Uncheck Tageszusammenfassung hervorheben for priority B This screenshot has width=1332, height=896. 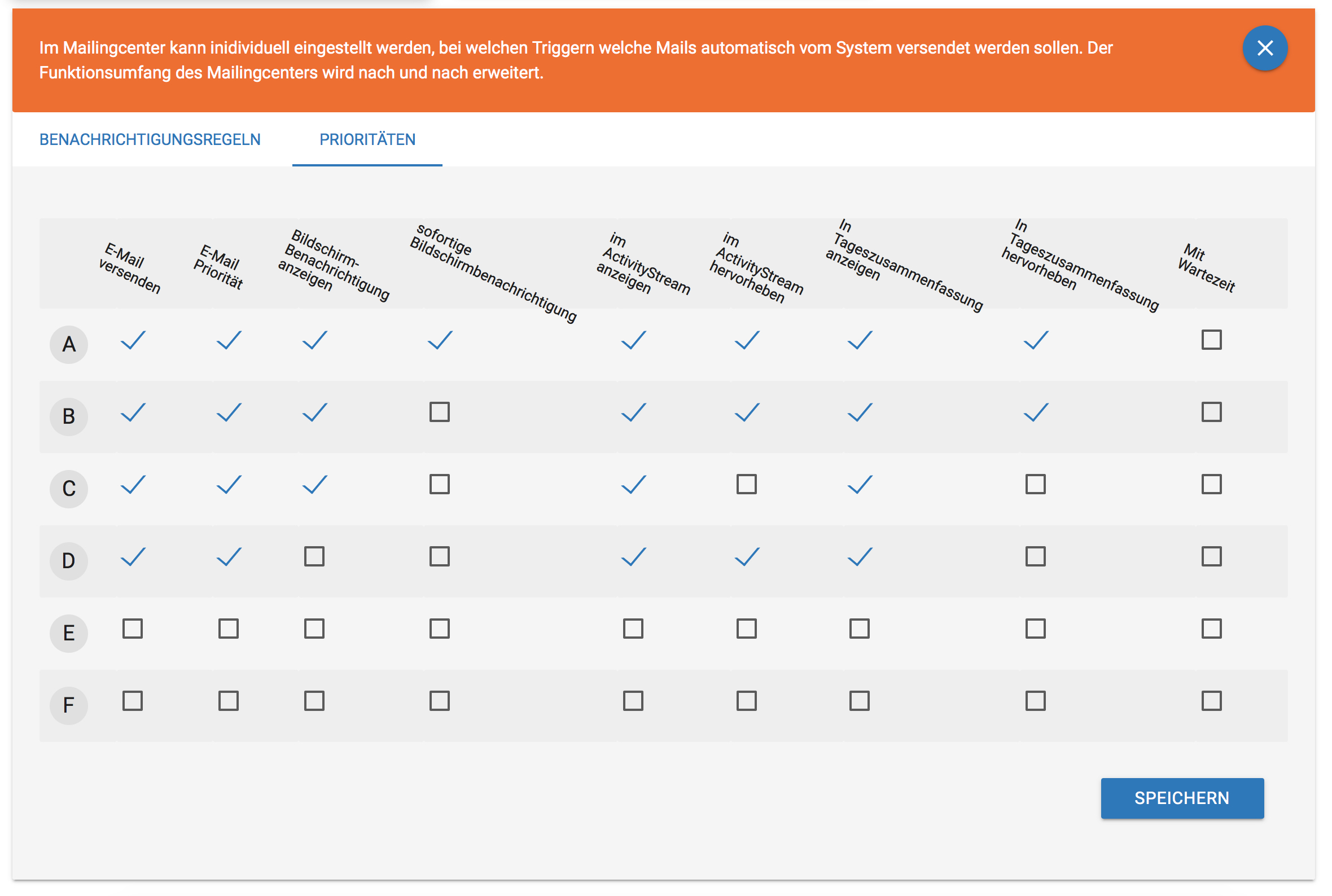[x=1036, y=412]
